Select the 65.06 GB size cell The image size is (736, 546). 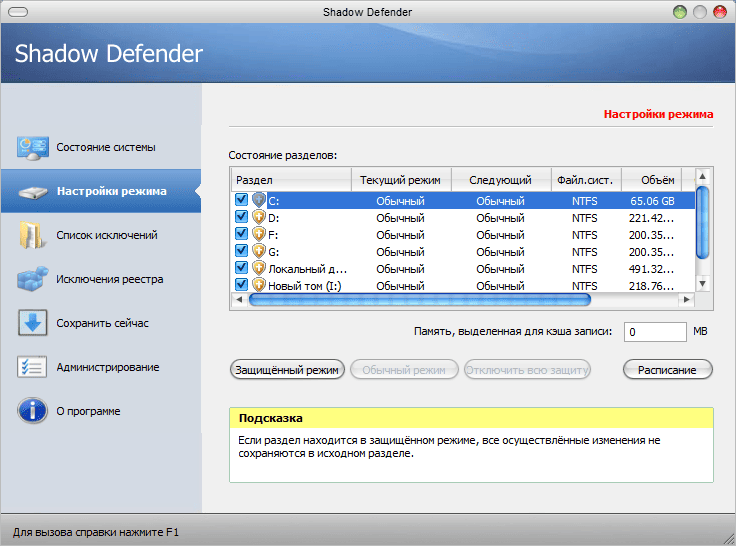tap(652, 201)
